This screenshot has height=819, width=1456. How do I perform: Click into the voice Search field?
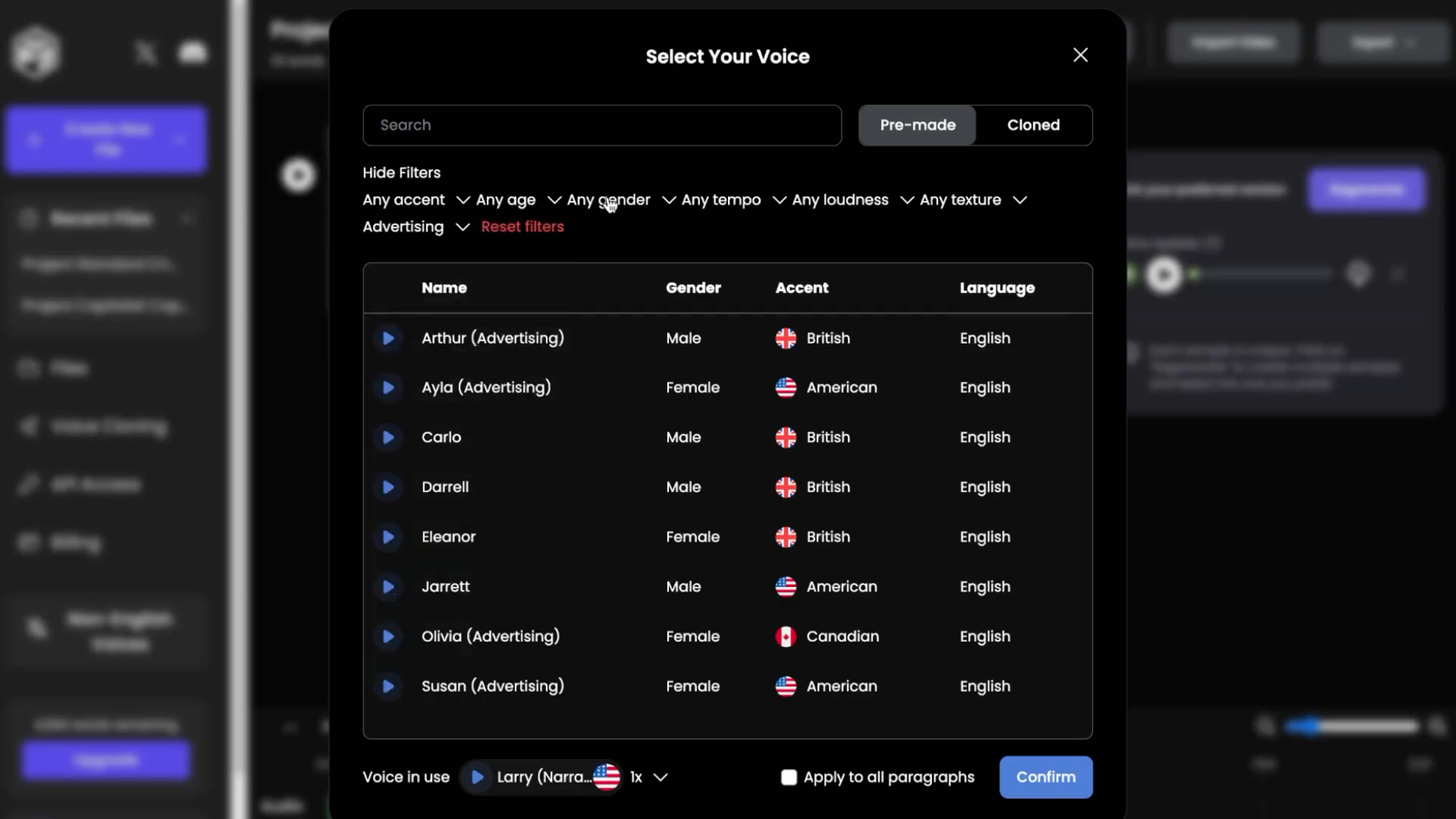(x=602, y=126)
